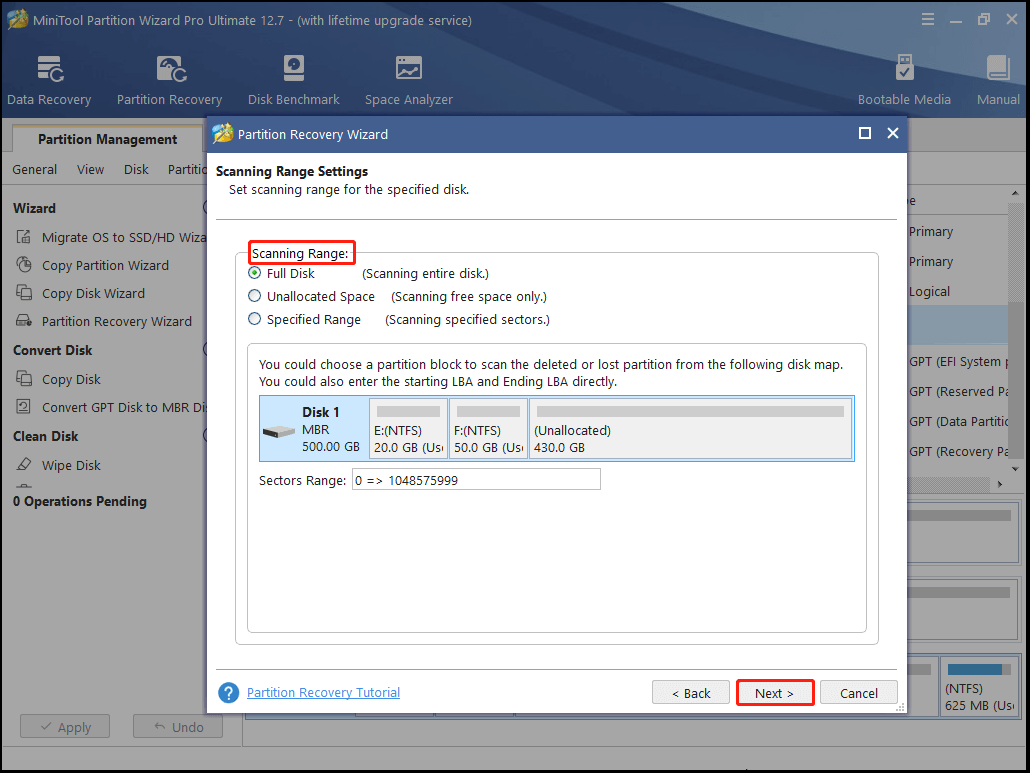Launch Partition Recovery from toolbar

(169, 80)
